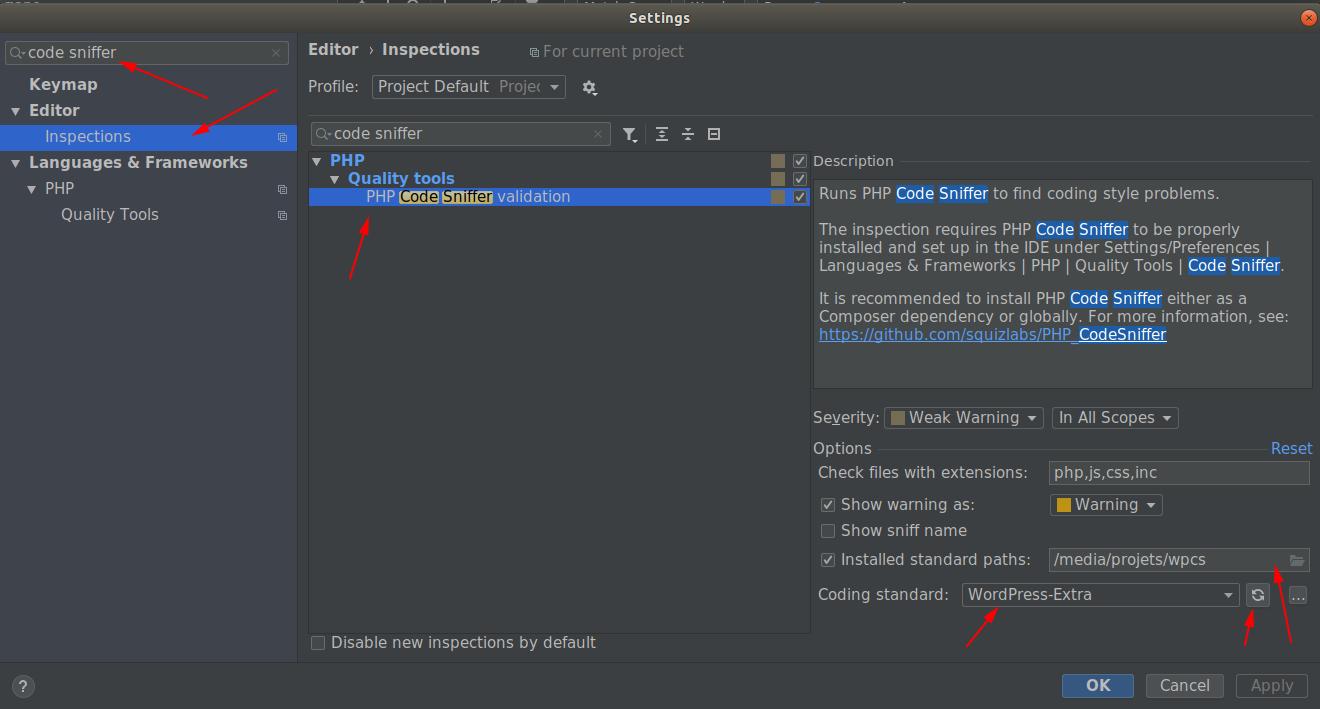Toggle the Show warning as checkbox

pos(828,505)
